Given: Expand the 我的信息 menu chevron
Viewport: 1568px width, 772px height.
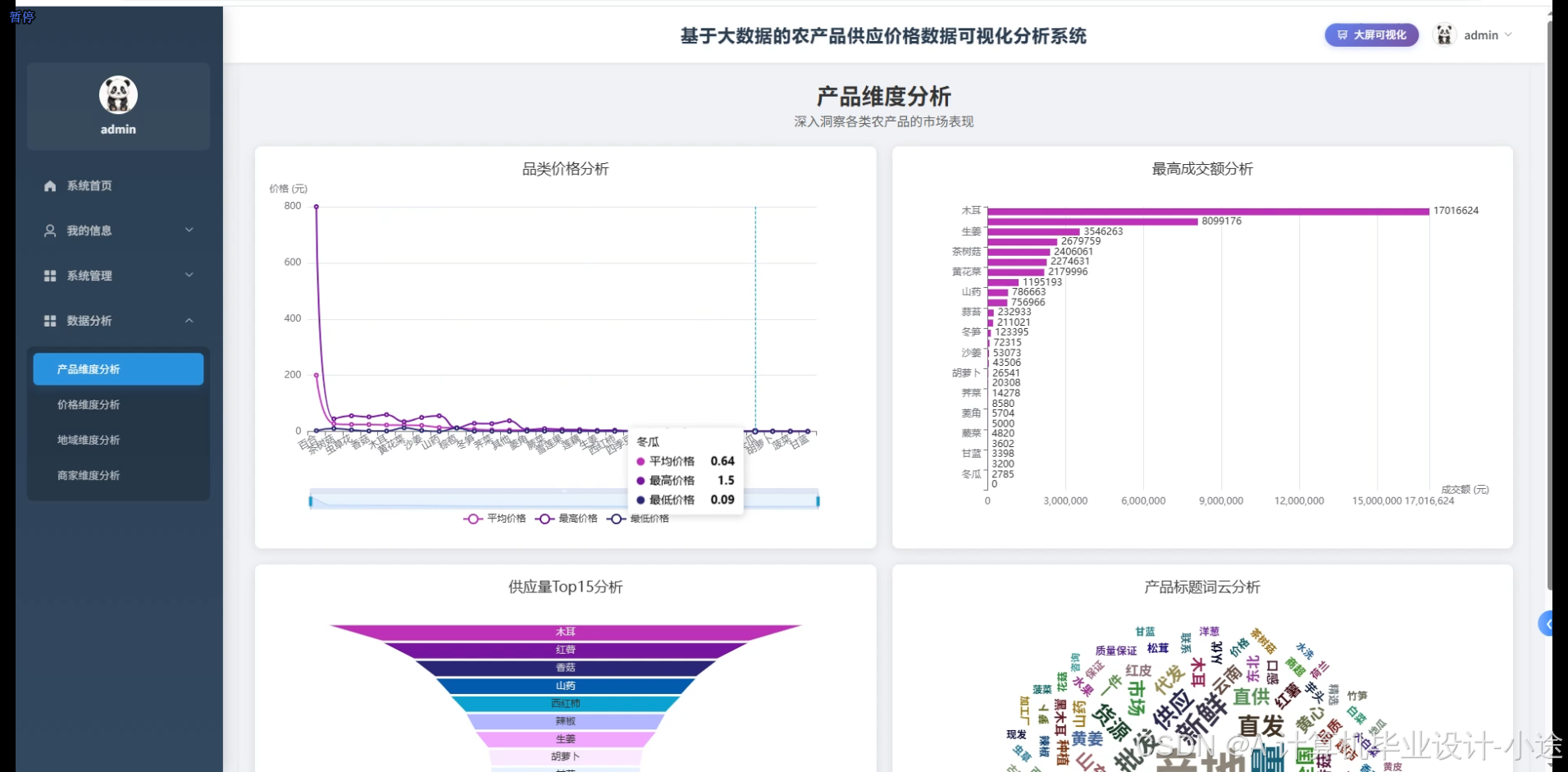Looking at the screenshot, I should tap(189, 231).
